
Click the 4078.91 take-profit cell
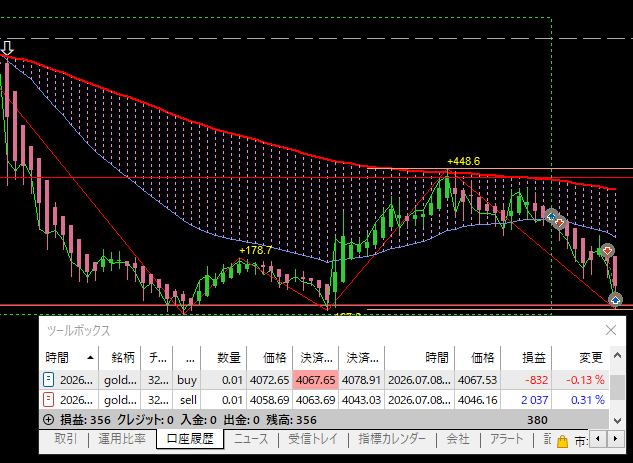click(x=361, y=380)
